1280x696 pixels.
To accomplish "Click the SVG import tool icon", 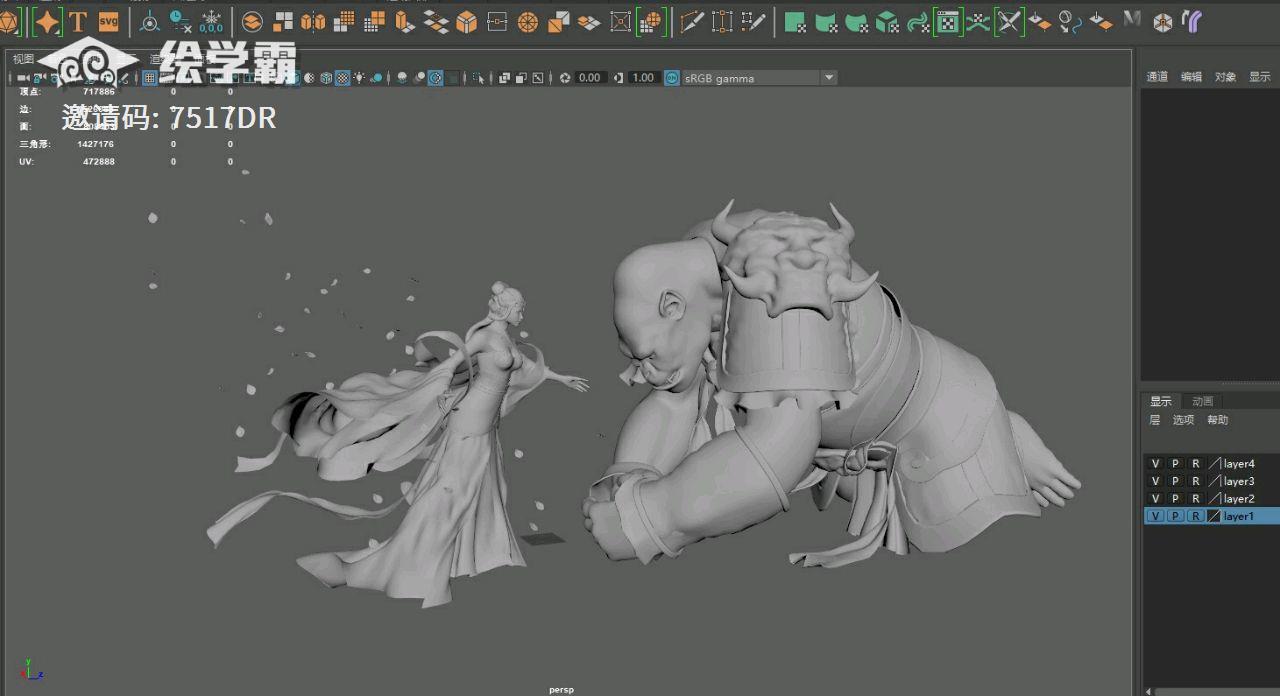I will click(x=108, y=21).
